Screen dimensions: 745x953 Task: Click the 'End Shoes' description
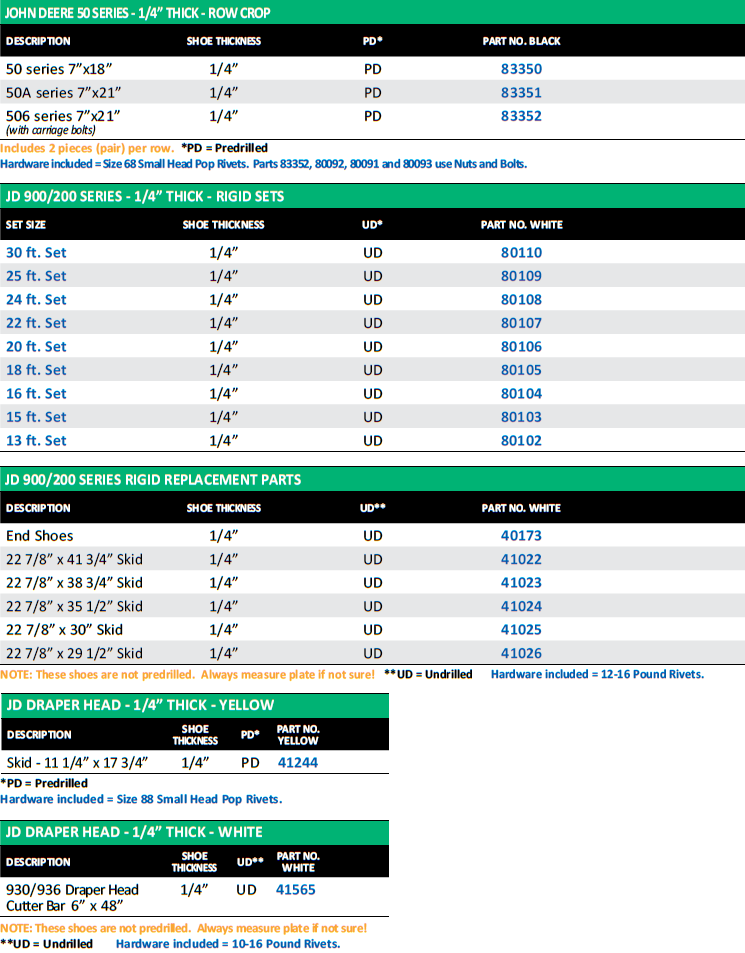39,535
